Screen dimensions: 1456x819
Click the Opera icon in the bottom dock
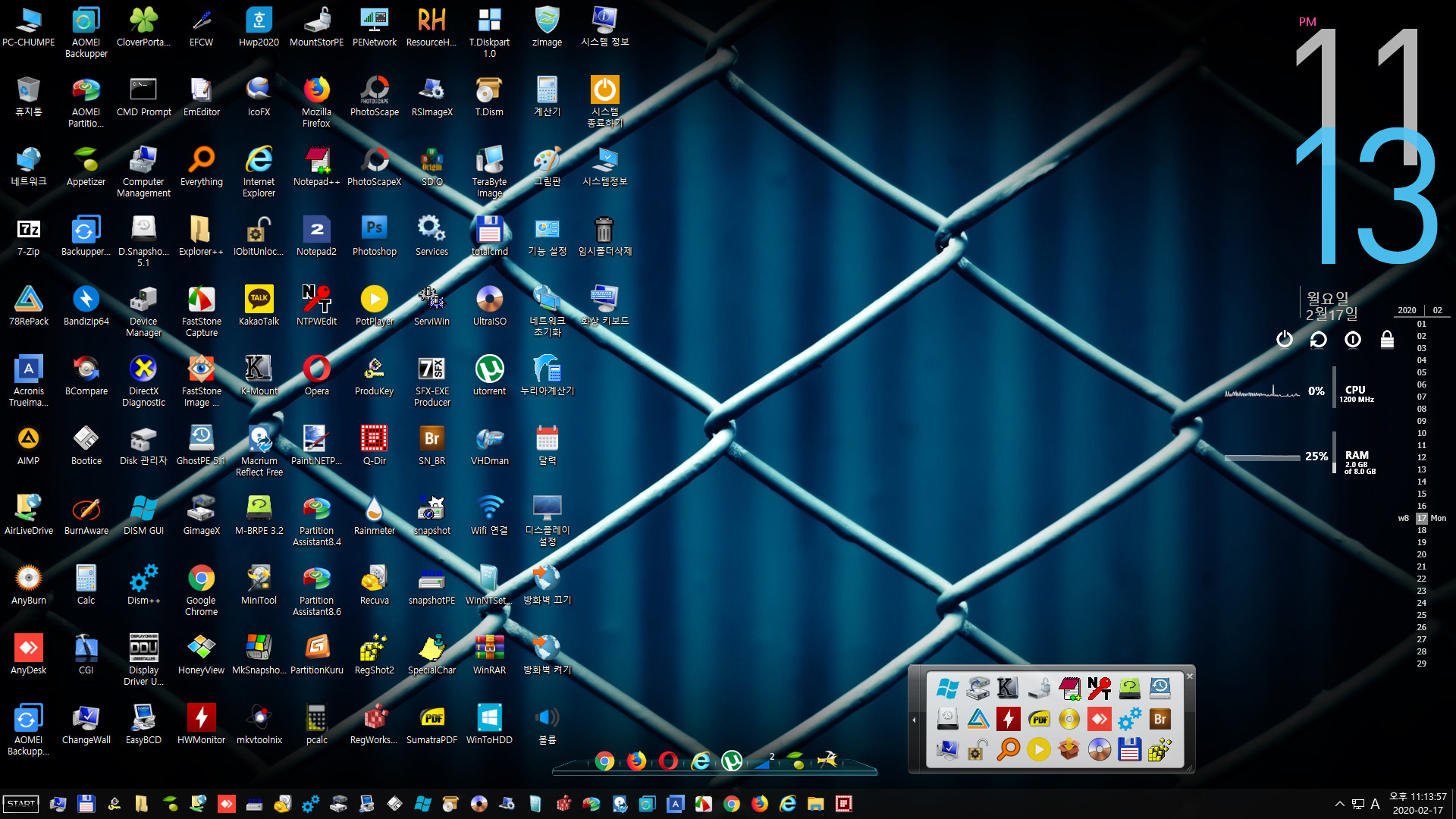pos(668,761)
